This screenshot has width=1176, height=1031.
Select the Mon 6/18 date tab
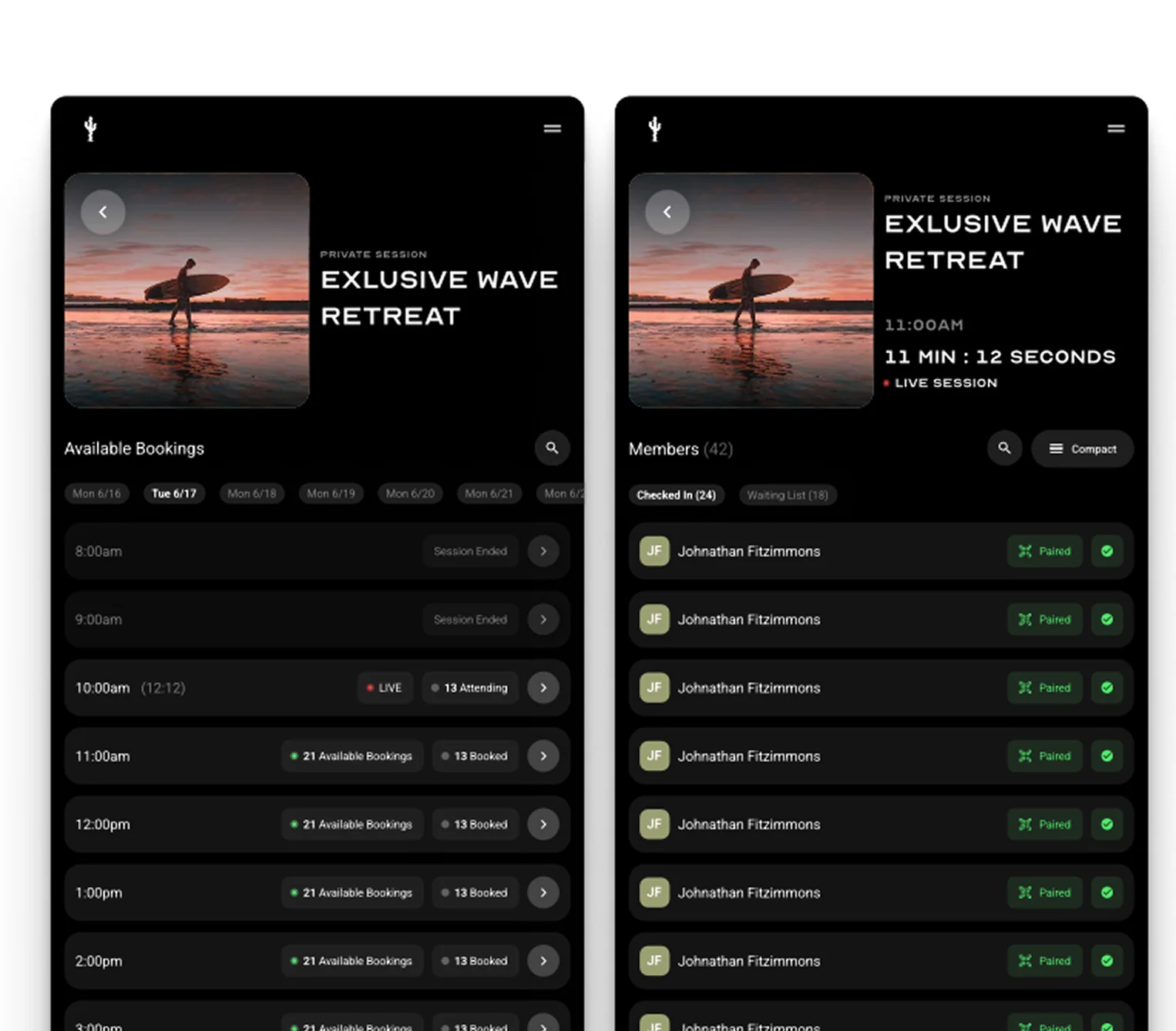click(252, 493)
